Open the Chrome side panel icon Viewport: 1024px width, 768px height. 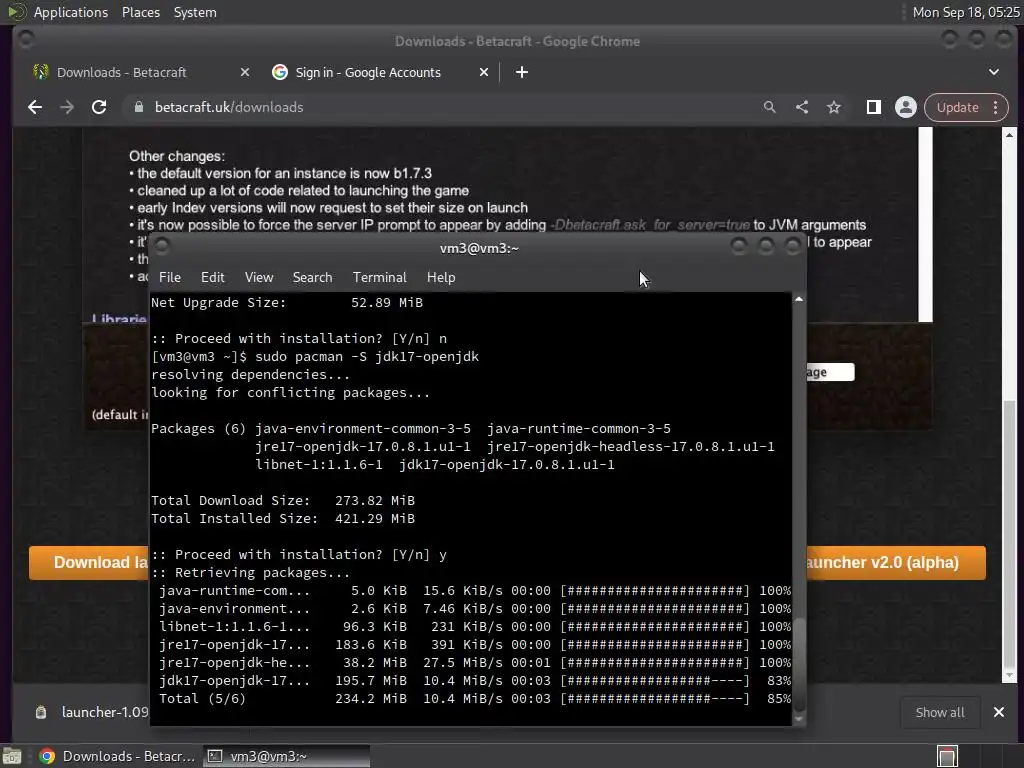click(874, 107)
